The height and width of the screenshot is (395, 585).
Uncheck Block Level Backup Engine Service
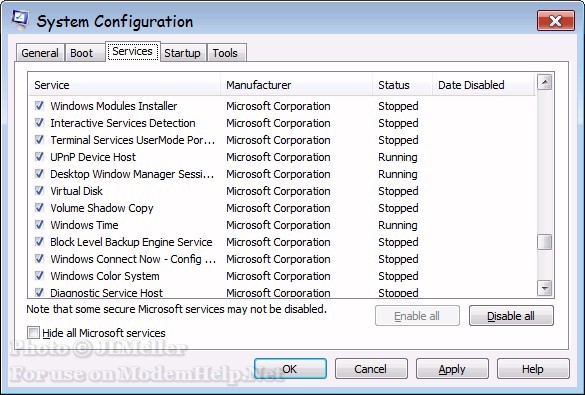[39, 242]
